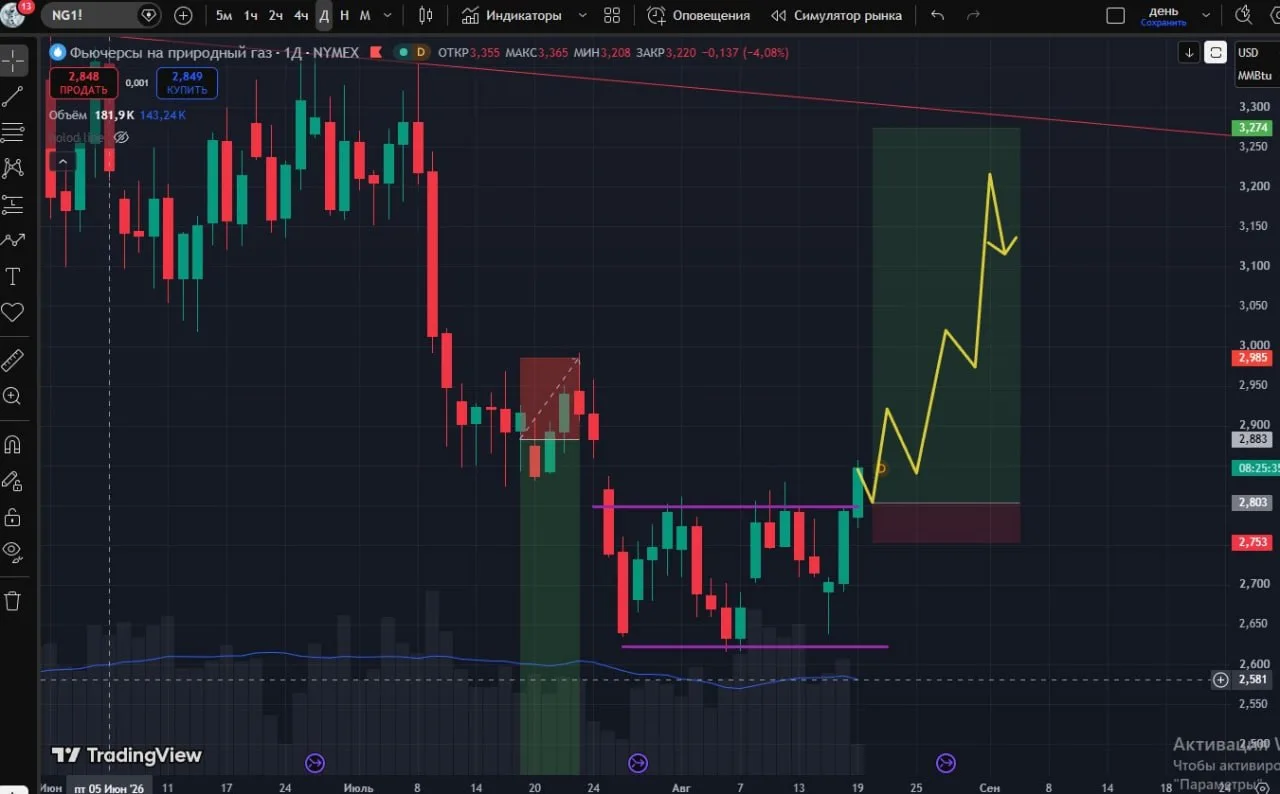Select the trend line drawing tool
Viewport: 1280px width, 794px height.
pyautogui.click(x=13, y=96)
